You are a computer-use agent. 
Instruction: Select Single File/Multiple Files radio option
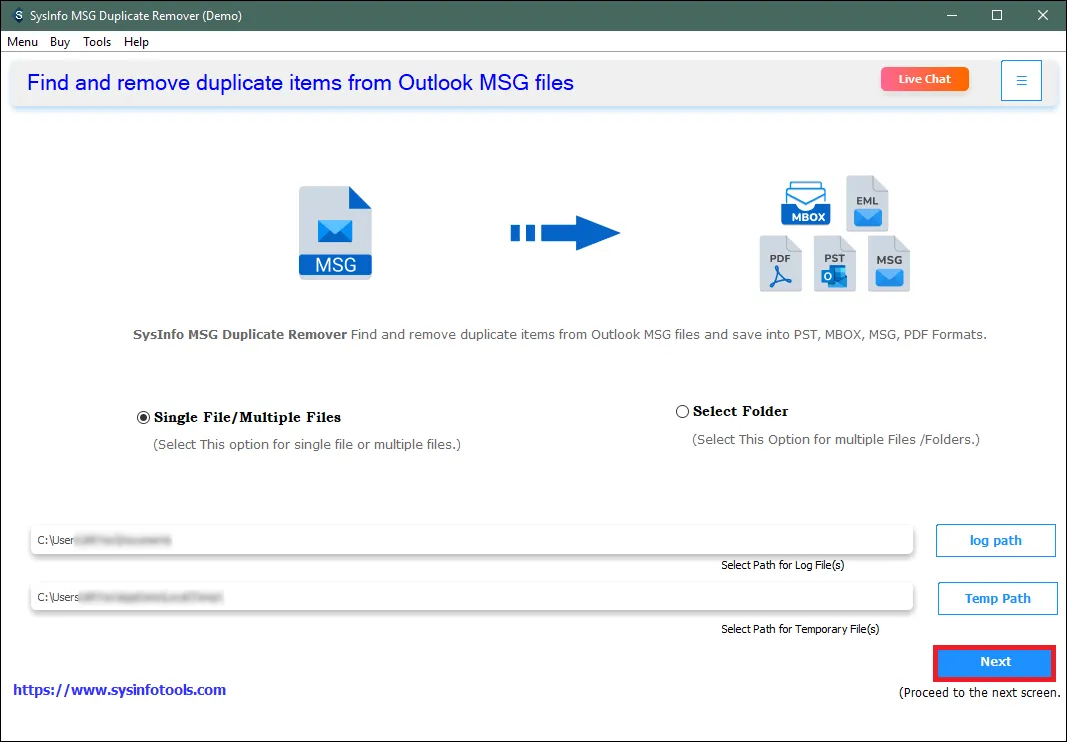coord(143,417)
